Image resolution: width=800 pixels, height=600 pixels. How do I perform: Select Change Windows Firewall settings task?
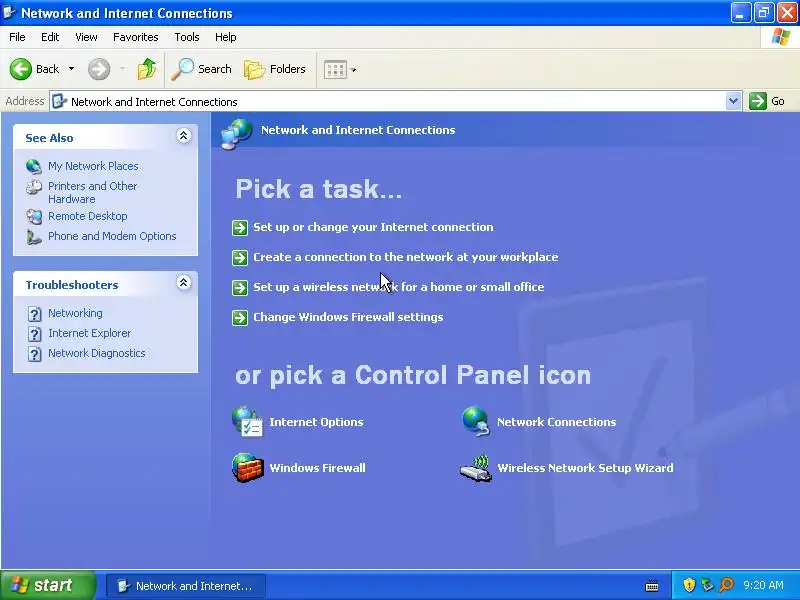348,317
